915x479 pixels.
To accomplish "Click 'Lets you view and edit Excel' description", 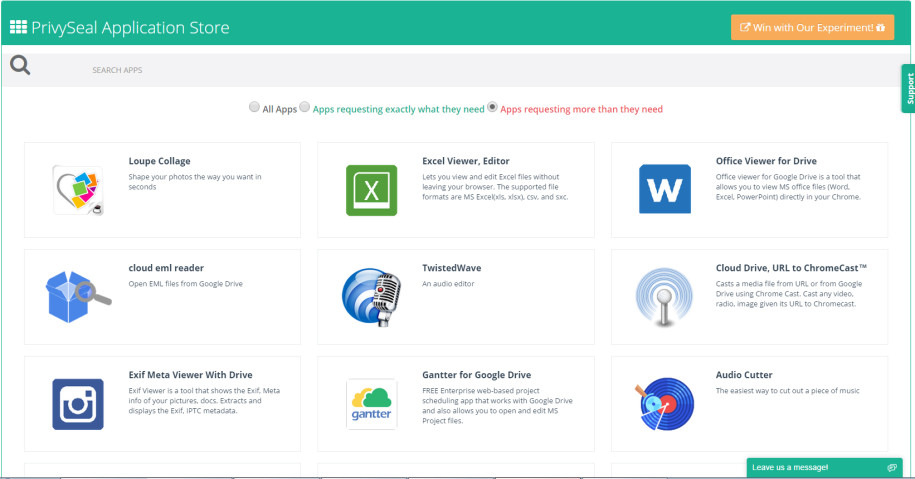I will (495, 187).
